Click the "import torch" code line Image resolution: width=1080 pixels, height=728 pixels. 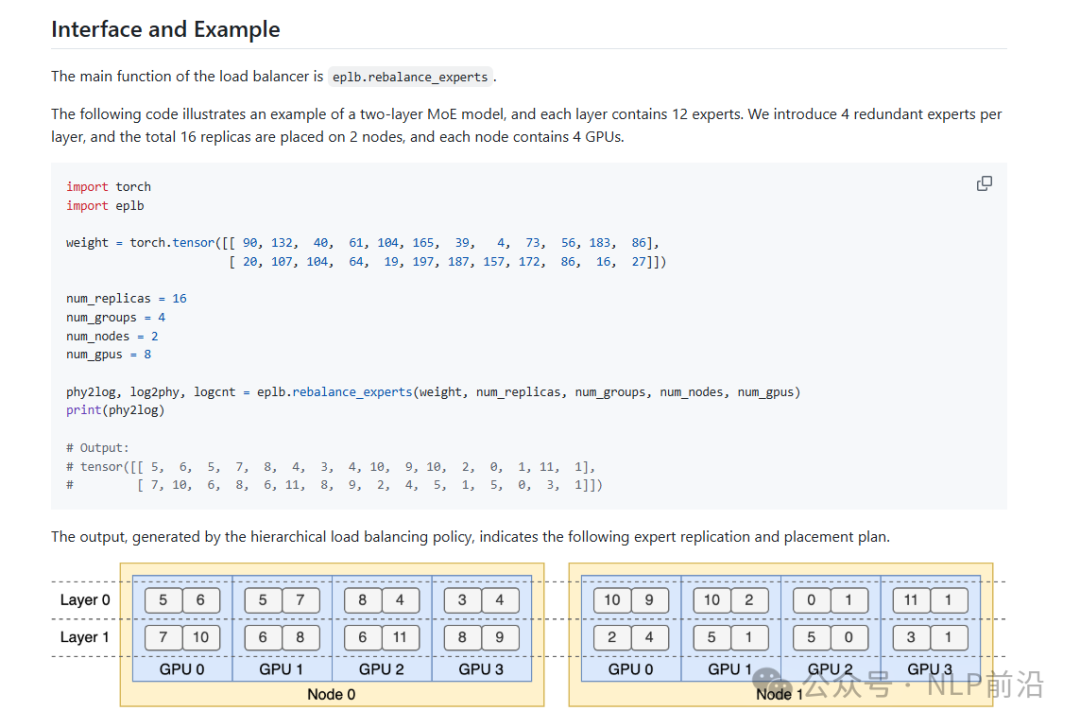click(x=108, y=186)
